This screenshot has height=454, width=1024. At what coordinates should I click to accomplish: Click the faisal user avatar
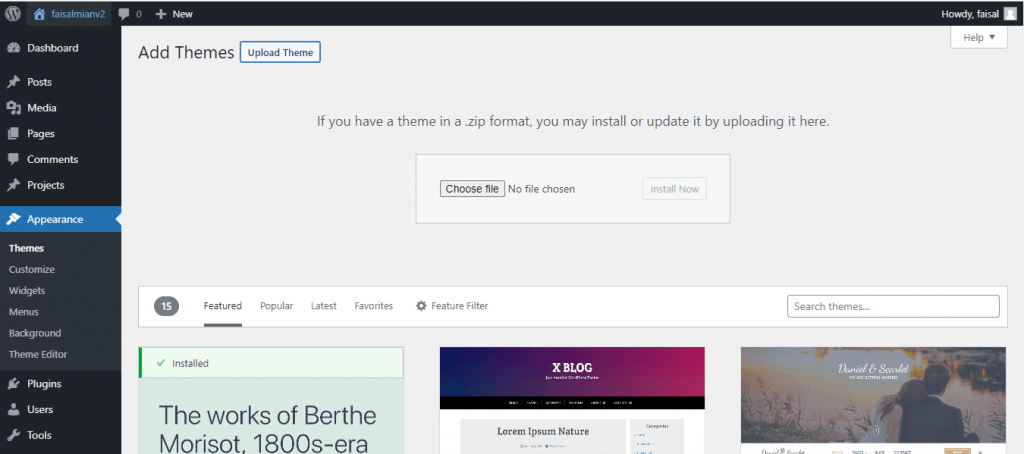click(x=1010, y=14)
